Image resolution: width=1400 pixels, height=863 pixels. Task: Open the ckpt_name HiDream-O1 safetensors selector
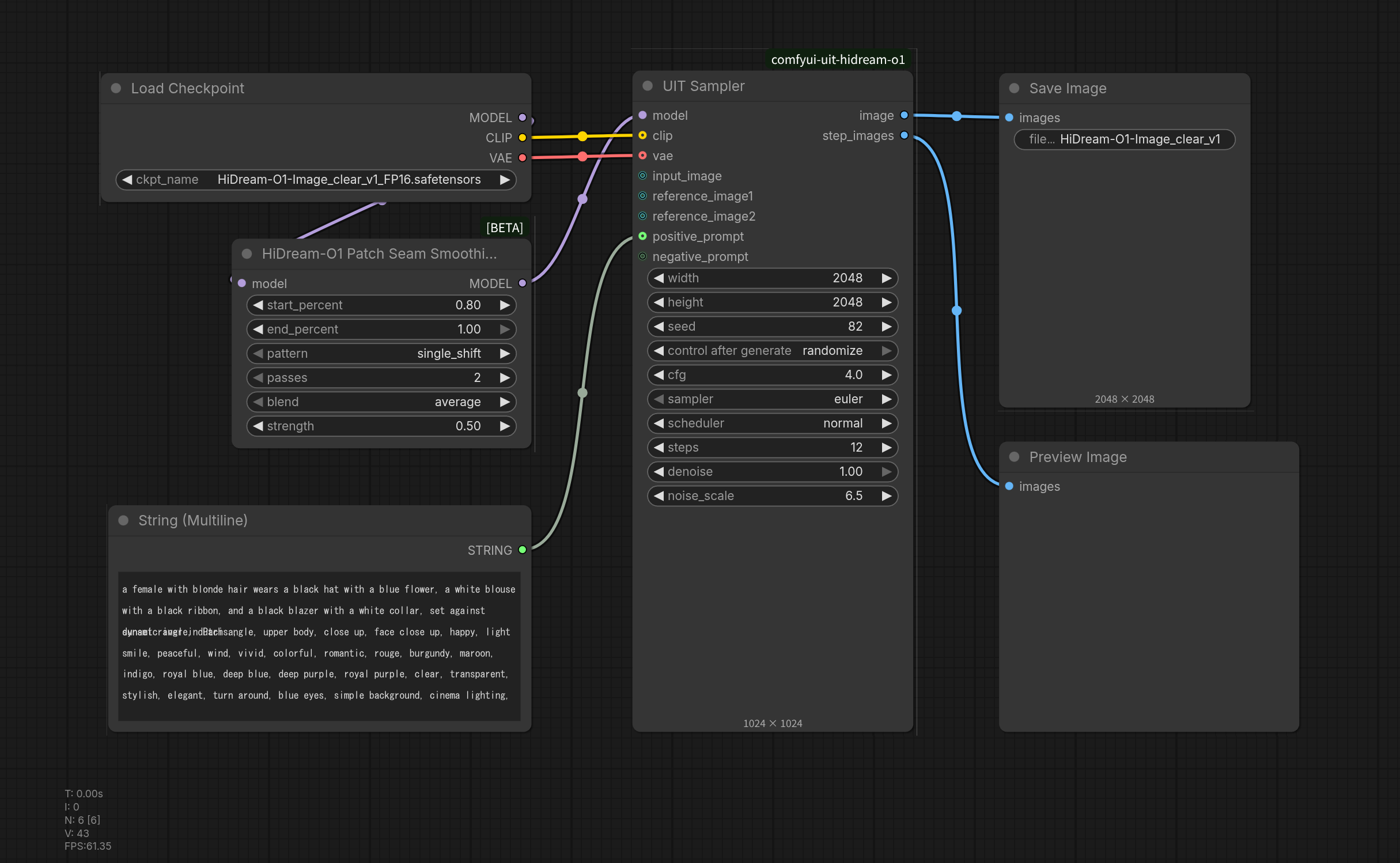[316, 180]
